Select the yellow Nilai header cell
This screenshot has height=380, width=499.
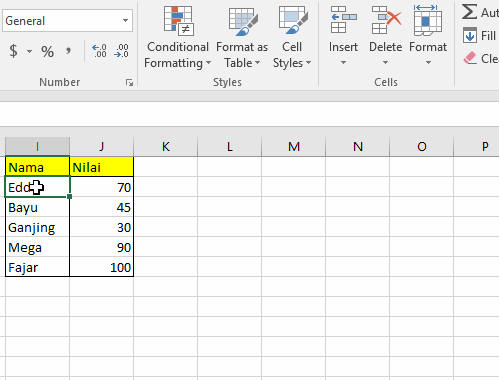(x=102, y=167)
